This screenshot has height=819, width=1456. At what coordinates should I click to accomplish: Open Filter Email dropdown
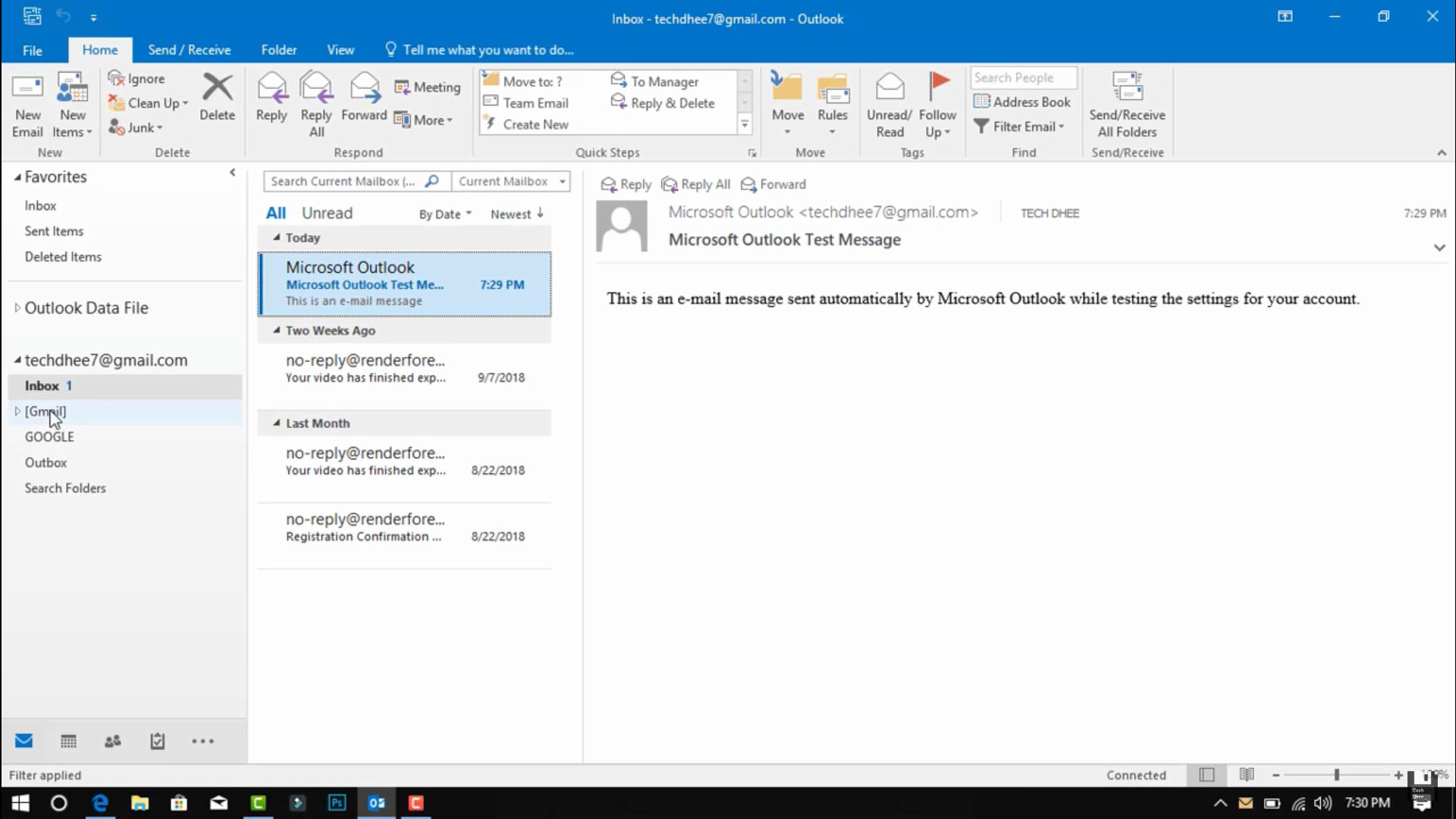click(1019, 126)
